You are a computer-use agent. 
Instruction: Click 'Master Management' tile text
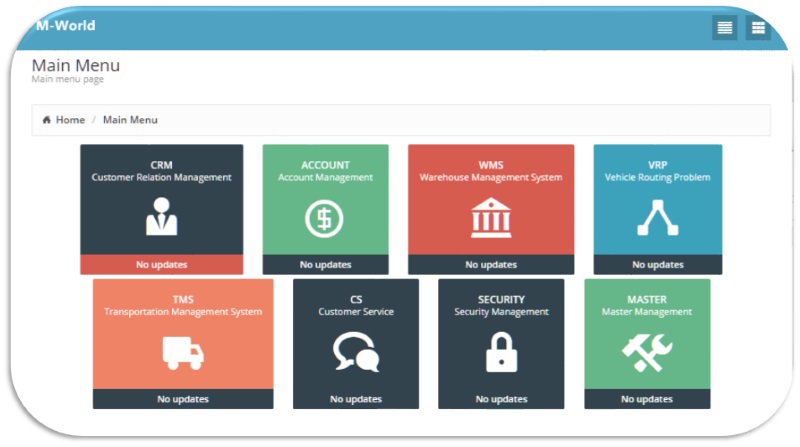click(647, 312)
